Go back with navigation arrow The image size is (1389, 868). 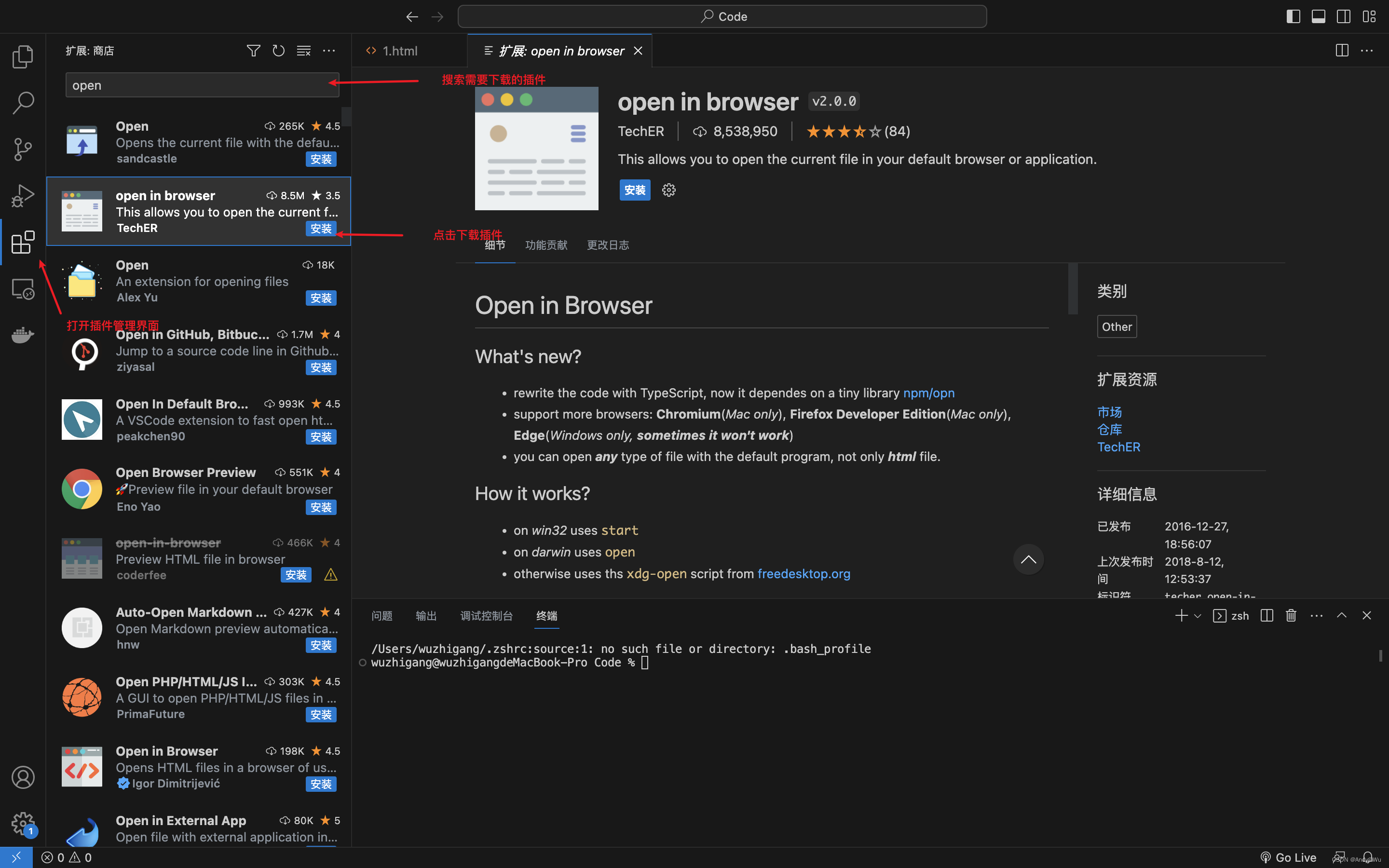[411, 17]
